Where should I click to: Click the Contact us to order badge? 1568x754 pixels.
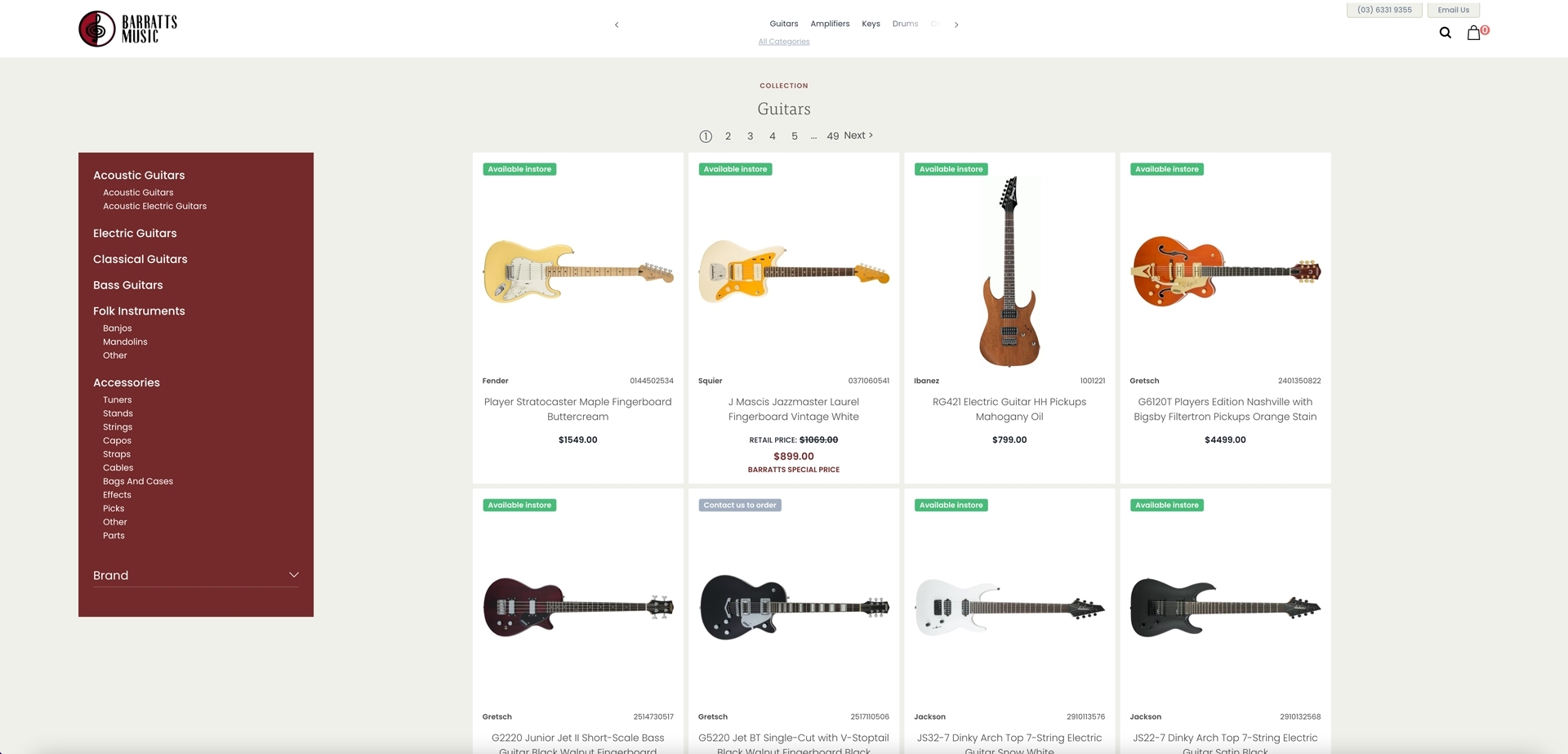pyautogui.click(x=740, y=506)
